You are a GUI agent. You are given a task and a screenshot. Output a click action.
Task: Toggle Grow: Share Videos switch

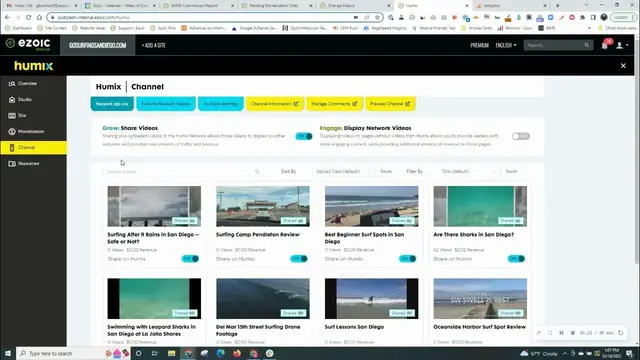click(304, 136)
